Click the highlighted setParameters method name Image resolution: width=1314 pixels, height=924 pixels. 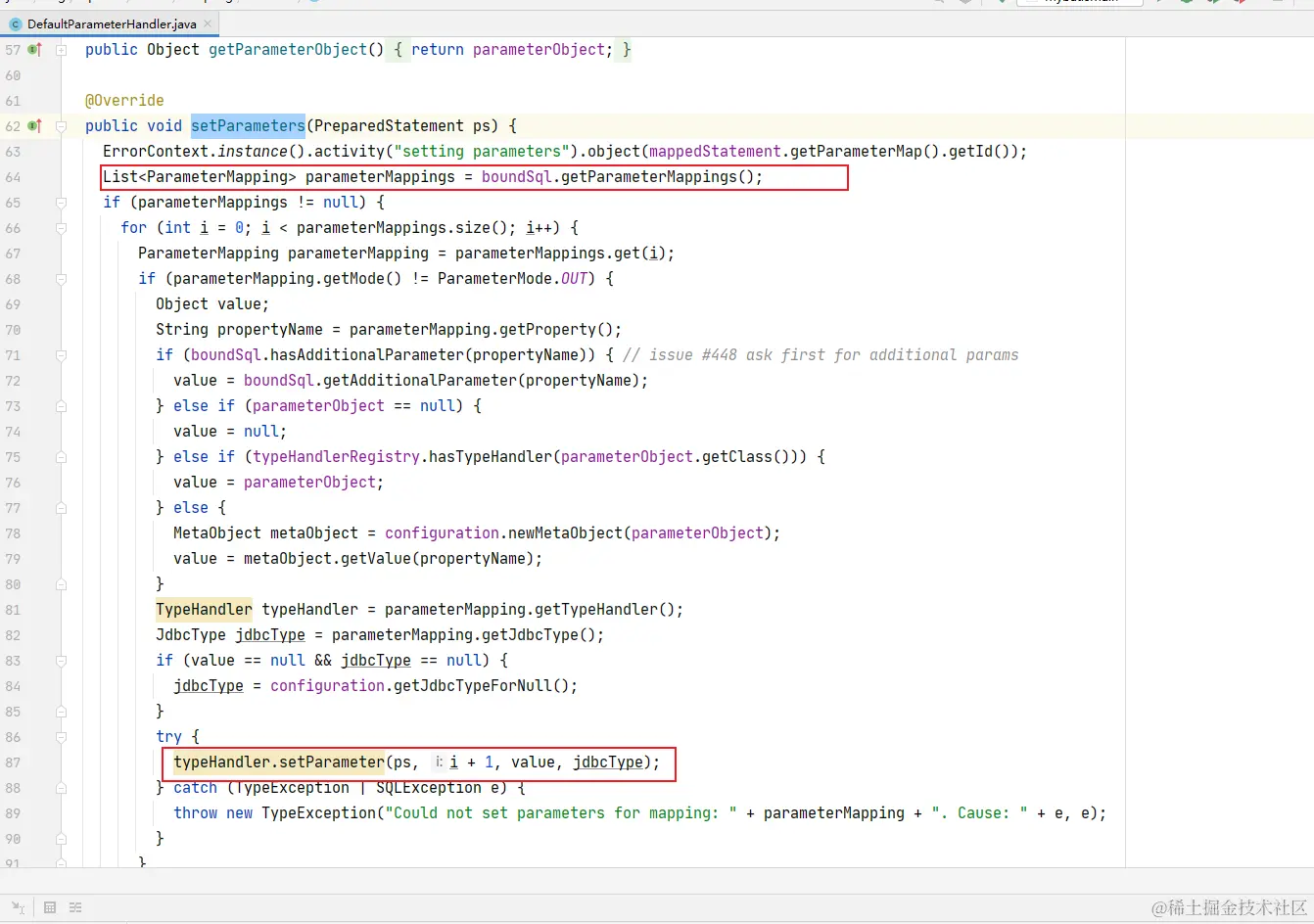248,125
